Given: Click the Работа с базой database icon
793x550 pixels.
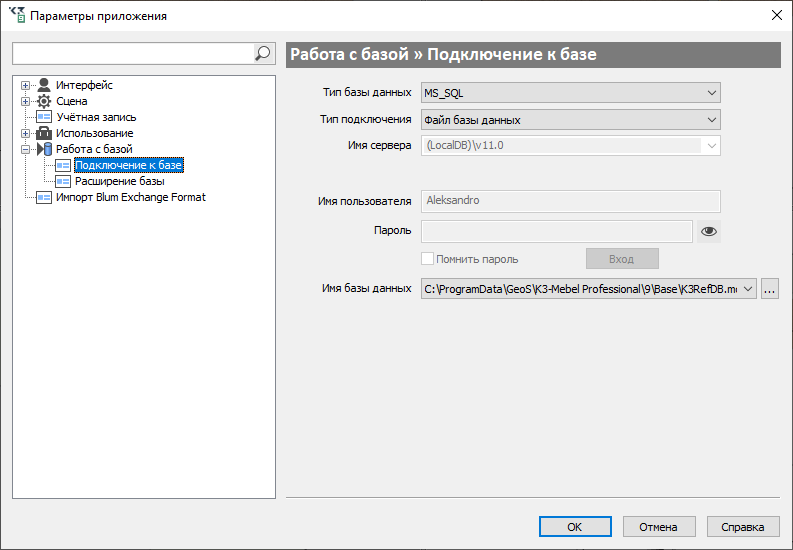Looking at the screenshot, I should (x=44, y=149).
